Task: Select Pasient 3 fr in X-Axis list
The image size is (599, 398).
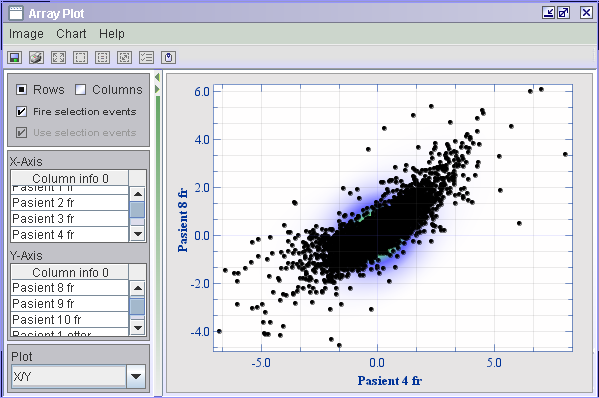Action: 70,218
